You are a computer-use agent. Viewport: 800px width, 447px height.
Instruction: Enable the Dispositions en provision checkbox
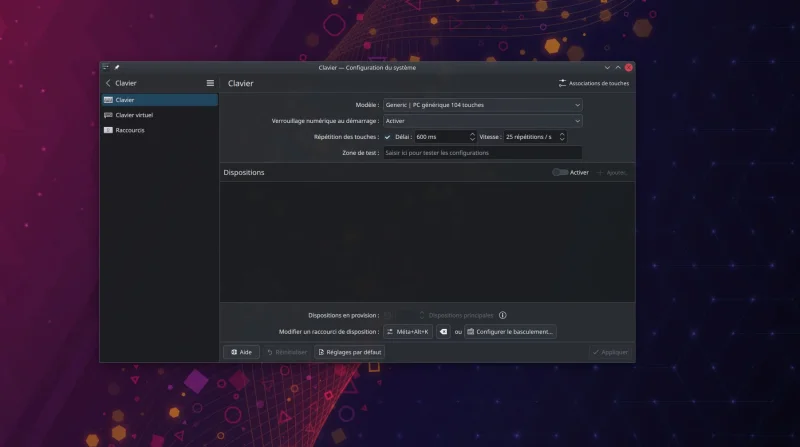coord(388,315)
